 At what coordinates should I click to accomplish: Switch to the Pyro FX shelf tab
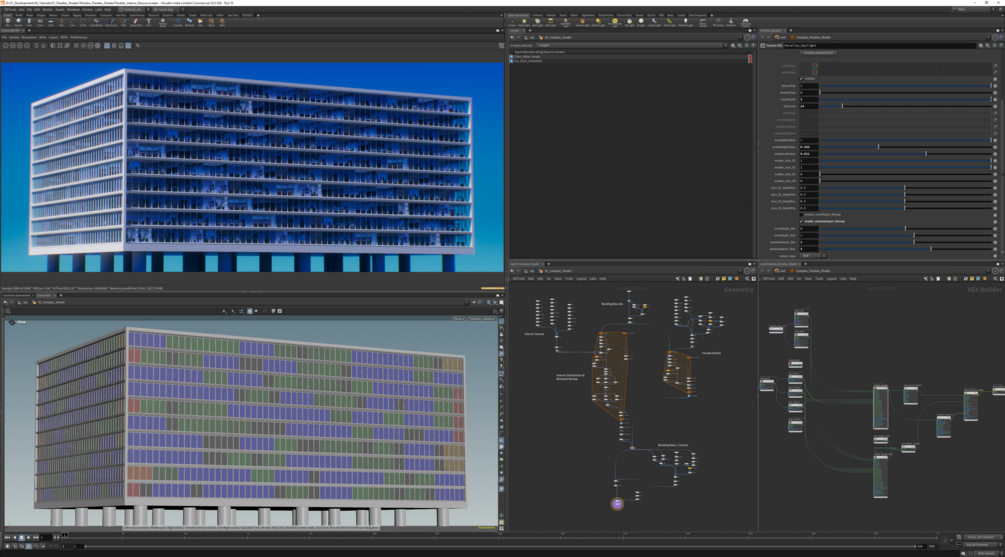tap(651, 15)
